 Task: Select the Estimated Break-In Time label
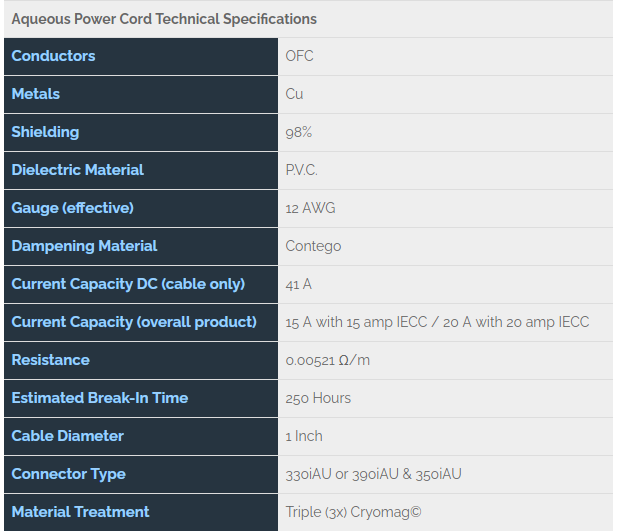click(x=100, y=398)
